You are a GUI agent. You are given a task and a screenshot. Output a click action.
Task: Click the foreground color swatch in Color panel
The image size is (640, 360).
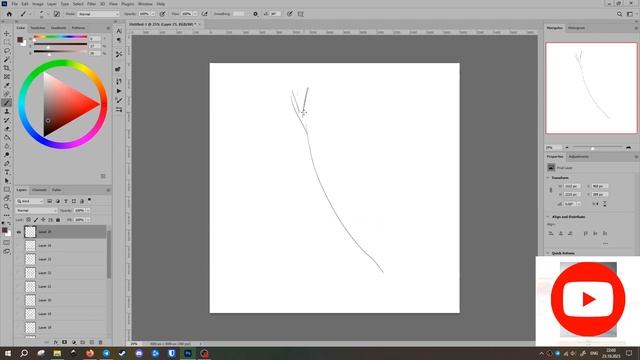coord(20,40)
